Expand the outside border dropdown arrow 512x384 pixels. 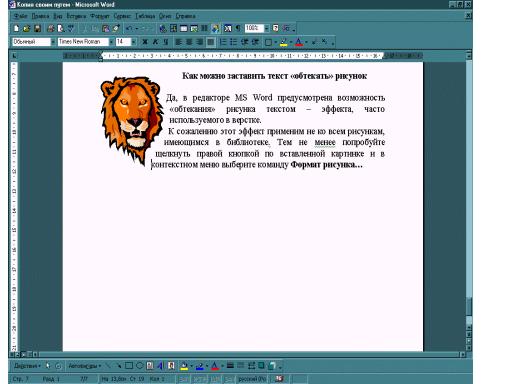(276, 42)
